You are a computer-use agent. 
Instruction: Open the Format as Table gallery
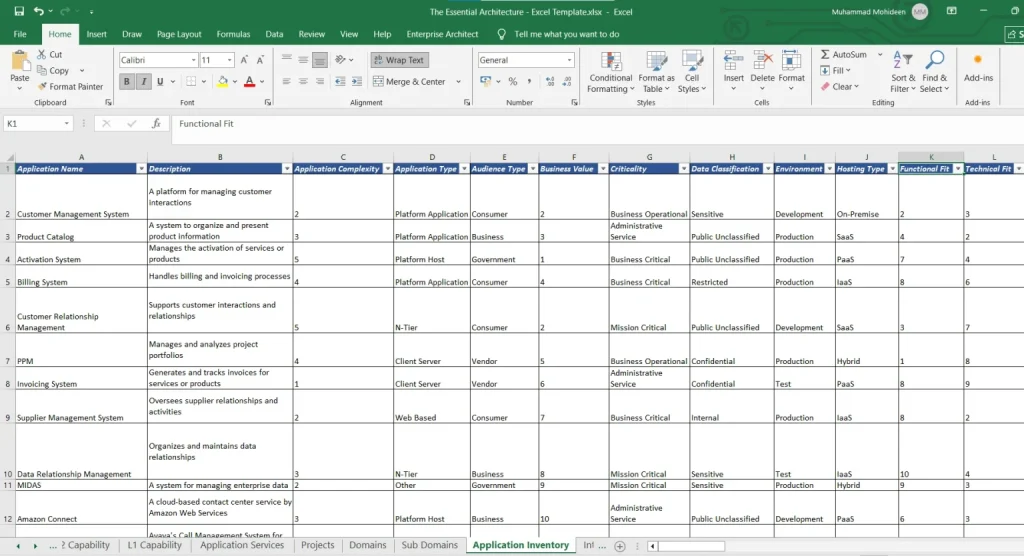pyautogui.click(x=656, y=72)
